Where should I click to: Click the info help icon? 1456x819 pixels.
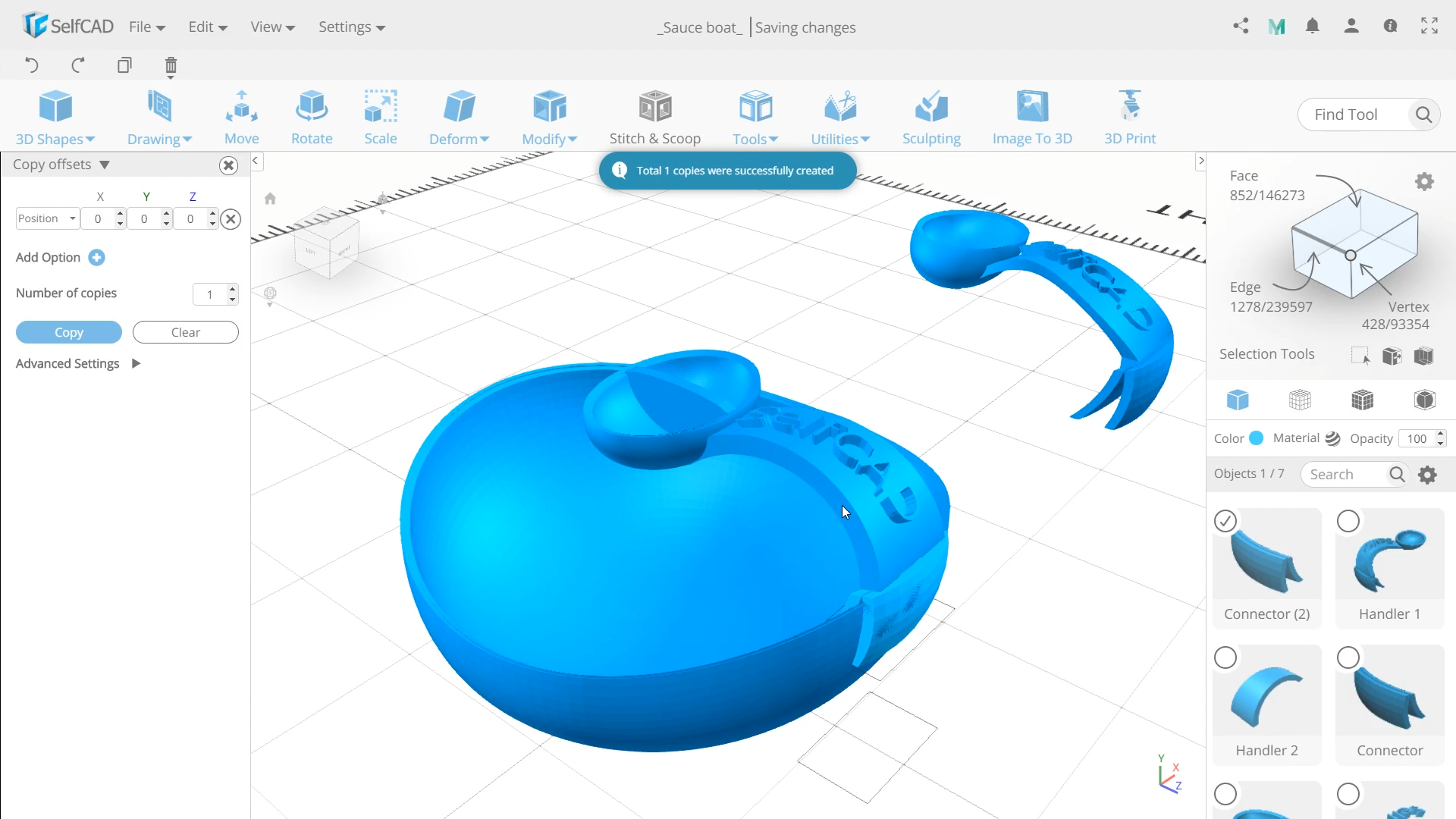[x=1390, y=27]
